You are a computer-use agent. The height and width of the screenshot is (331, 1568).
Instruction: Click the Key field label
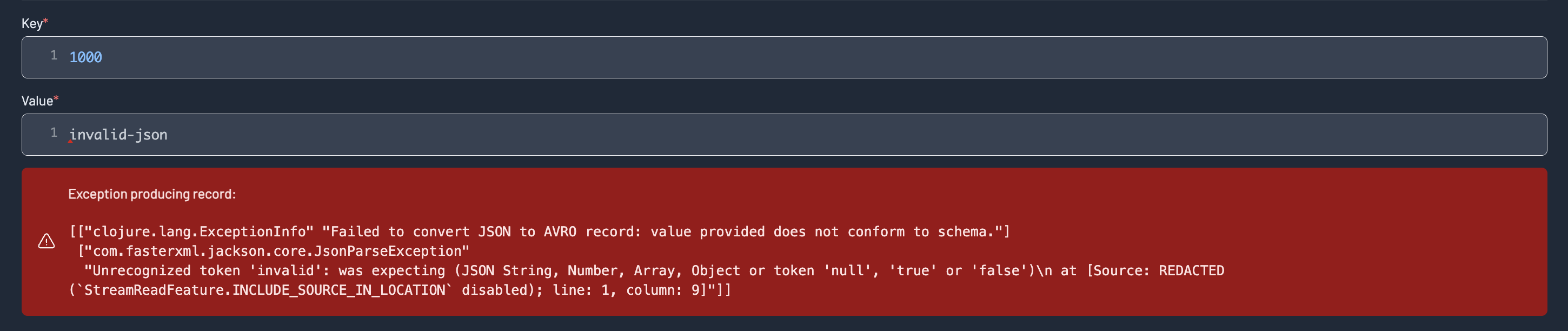pos(32,24)
